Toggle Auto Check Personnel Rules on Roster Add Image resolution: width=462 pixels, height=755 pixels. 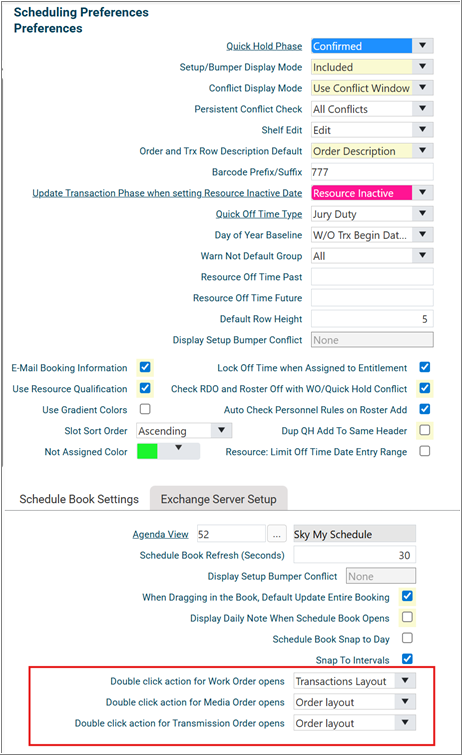424,409
